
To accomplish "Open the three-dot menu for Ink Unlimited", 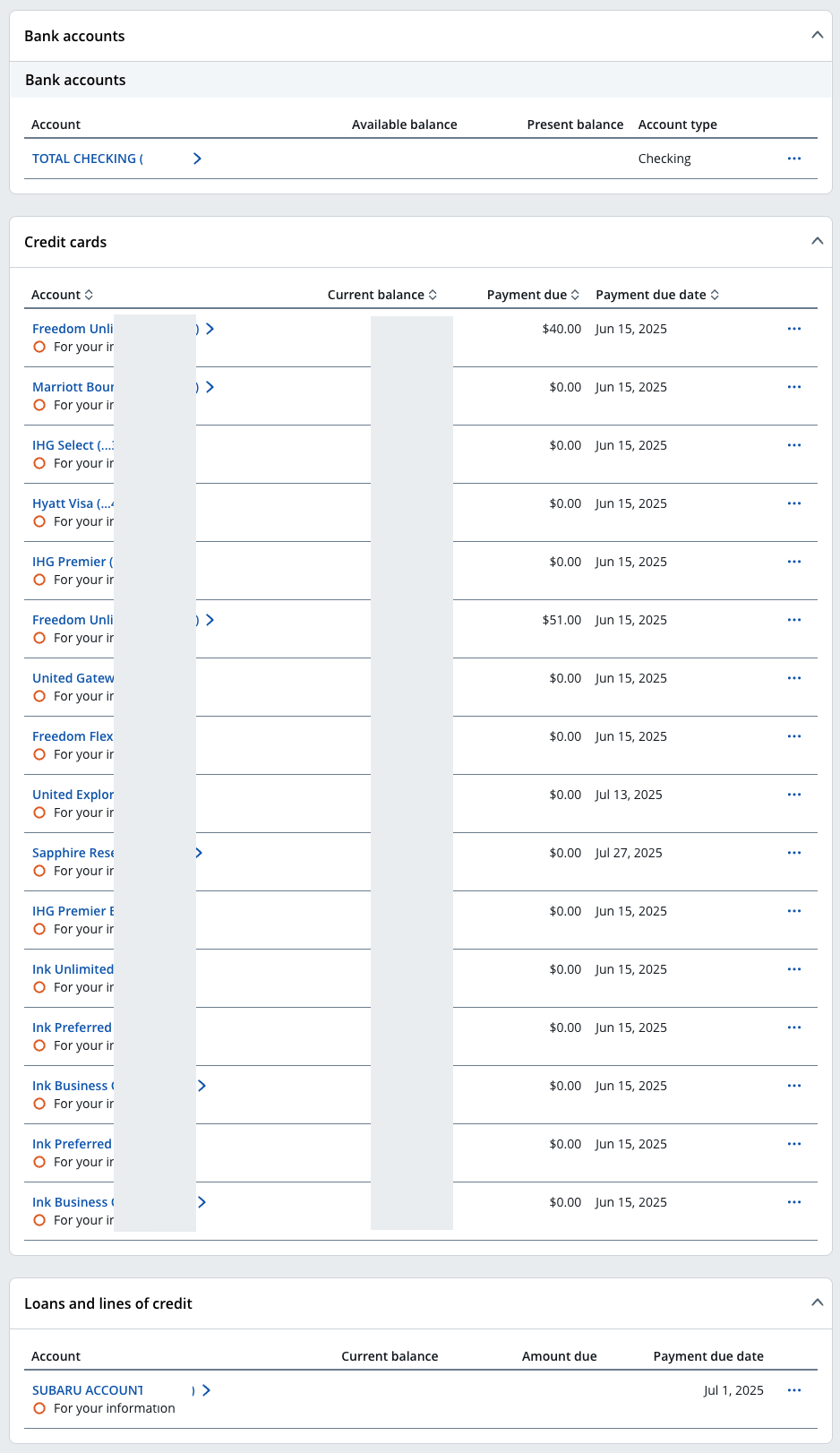I will pyautogui.click(x=793, y=969).
